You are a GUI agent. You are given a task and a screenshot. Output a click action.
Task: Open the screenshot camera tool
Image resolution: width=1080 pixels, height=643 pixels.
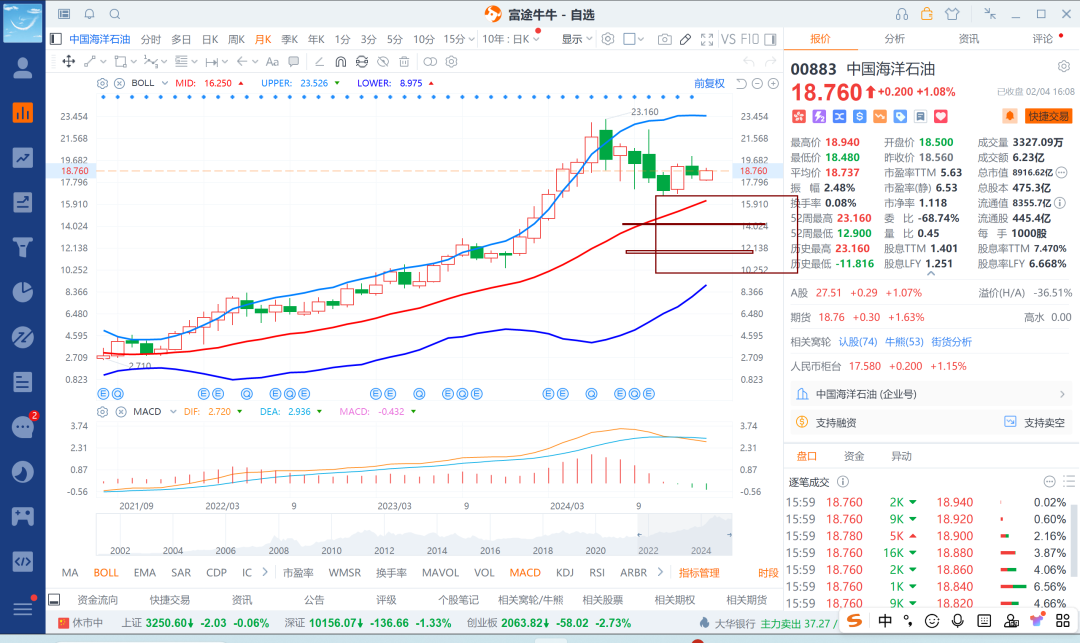point(664,39)
